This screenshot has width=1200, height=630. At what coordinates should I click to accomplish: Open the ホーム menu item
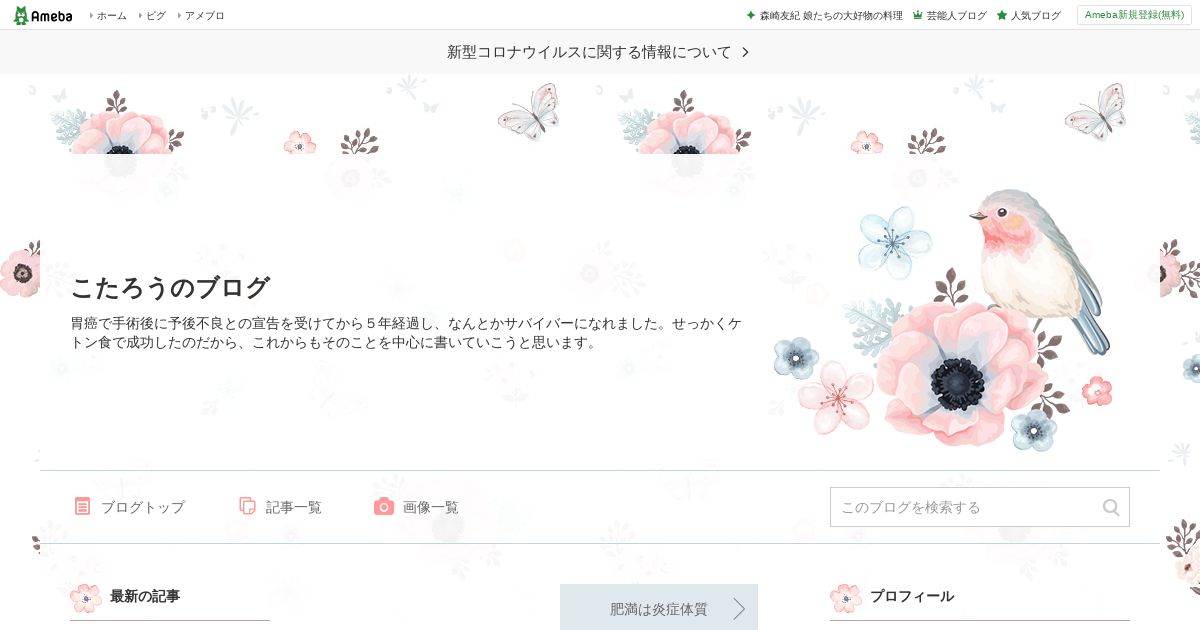108,15
